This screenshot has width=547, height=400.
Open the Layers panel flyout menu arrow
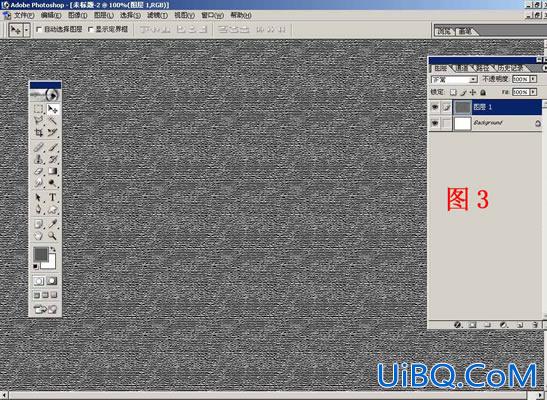tap(544, 68)
